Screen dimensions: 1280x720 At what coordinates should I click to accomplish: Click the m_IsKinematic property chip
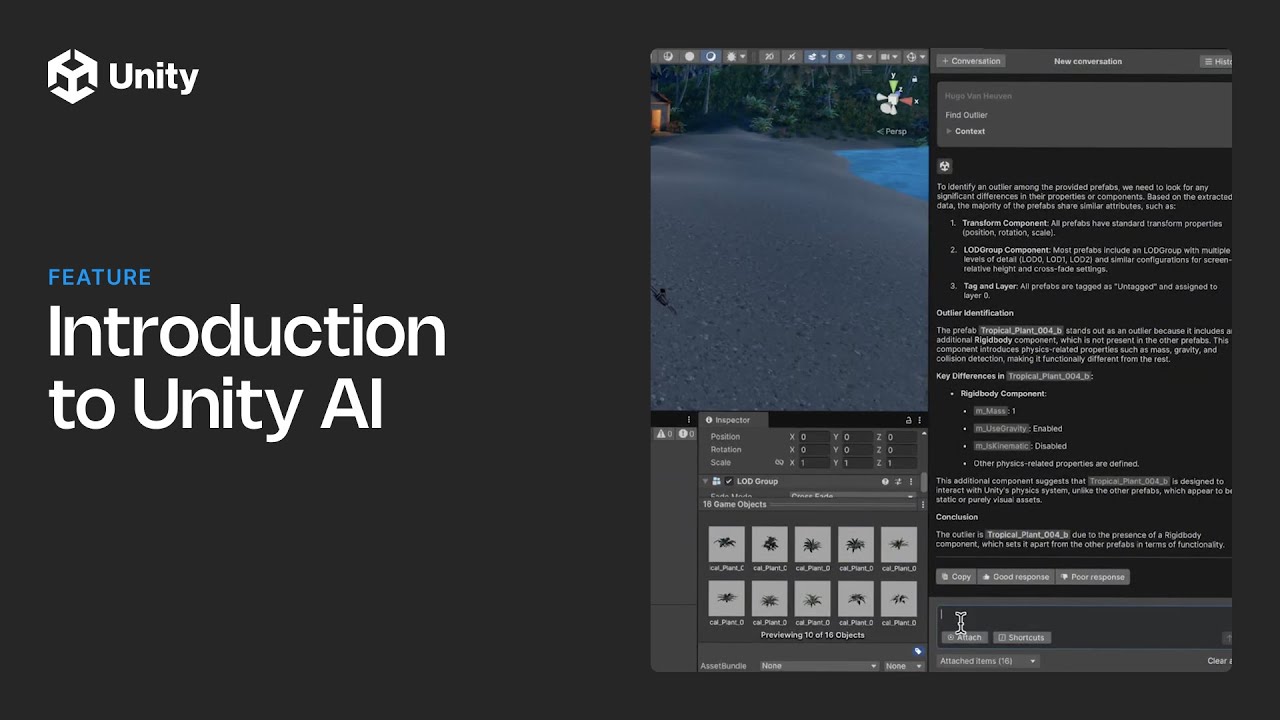pyautogui.click(x=1003, y=446)
